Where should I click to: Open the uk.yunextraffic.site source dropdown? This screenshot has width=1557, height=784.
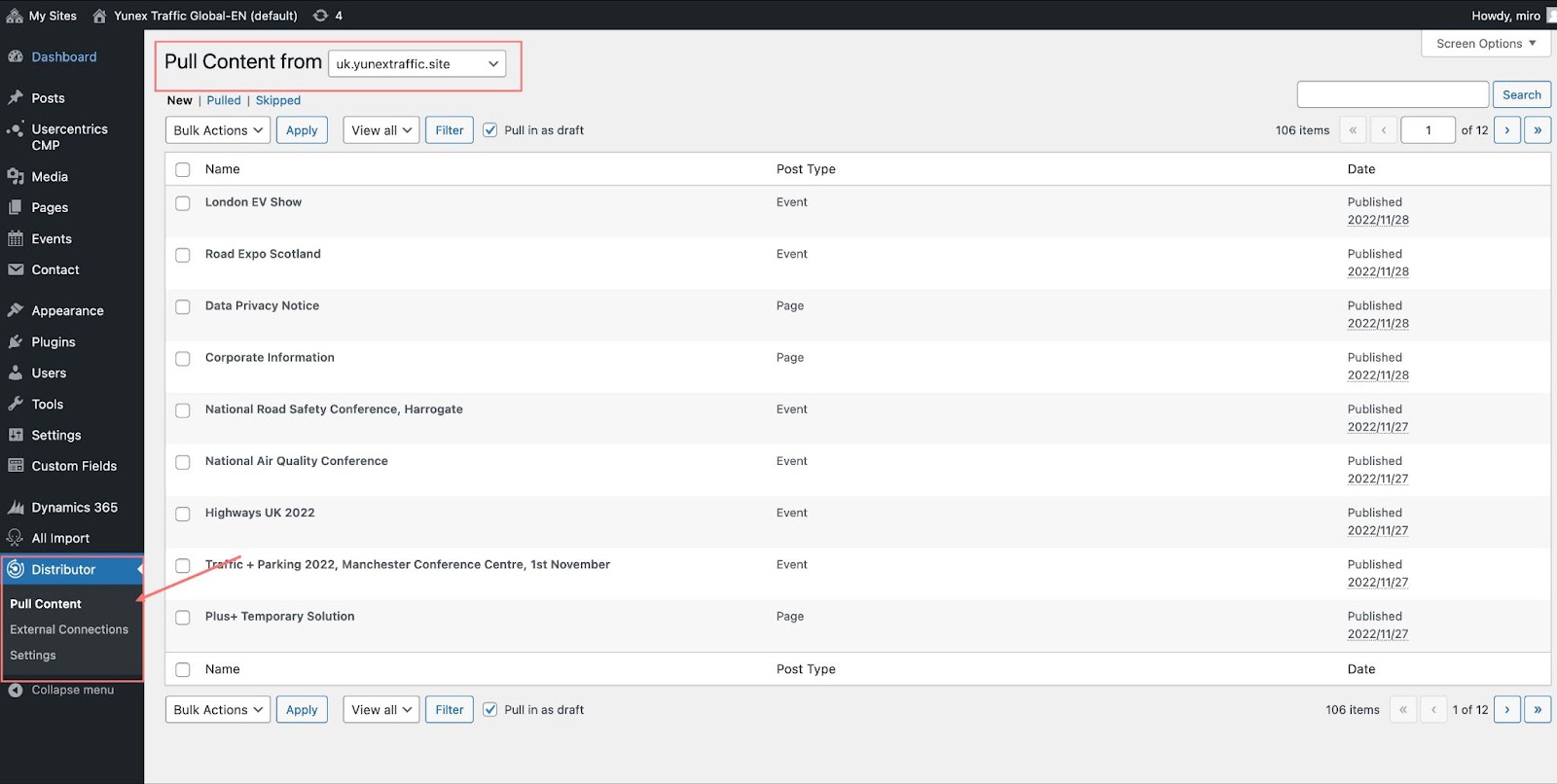[416, 64]
